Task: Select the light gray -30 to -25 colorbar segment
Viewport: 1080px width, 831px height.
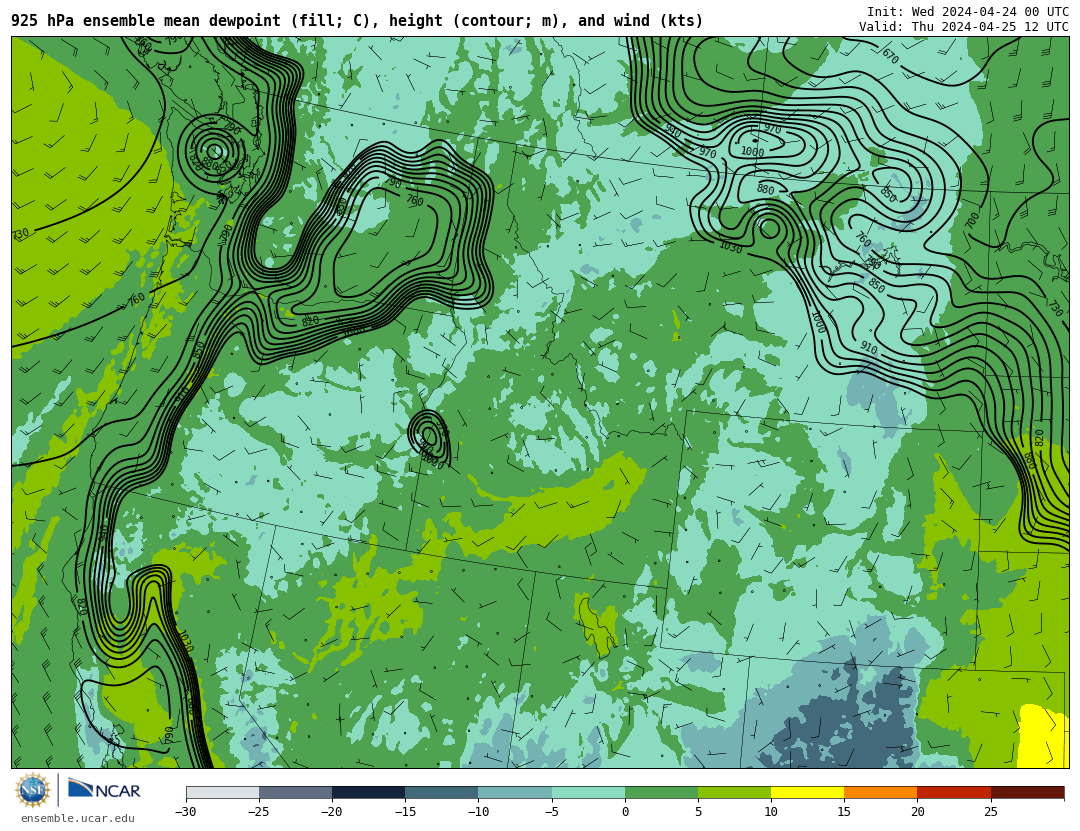Action: (x=222, y=792)
